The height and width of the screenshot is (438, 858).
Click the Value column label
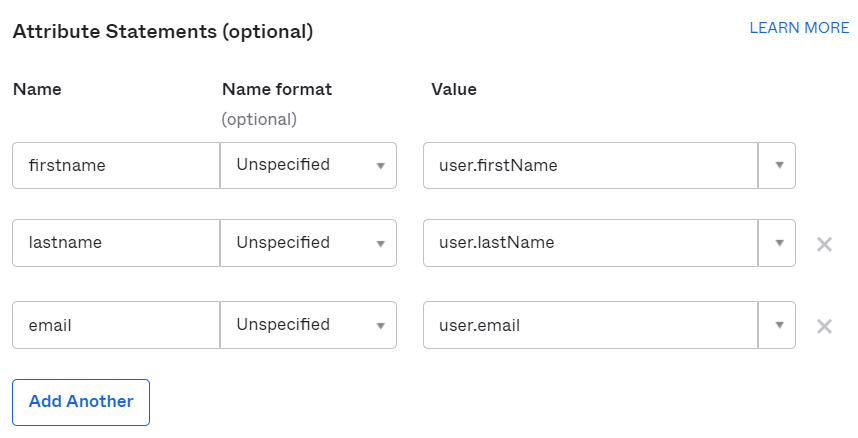453,89
